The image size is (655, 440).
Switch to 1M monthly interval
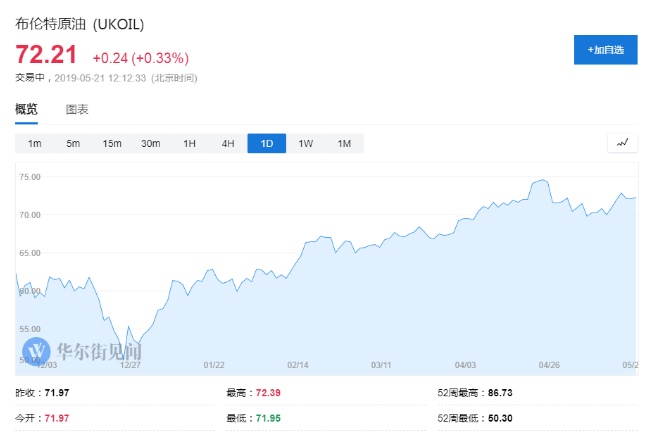344,144
